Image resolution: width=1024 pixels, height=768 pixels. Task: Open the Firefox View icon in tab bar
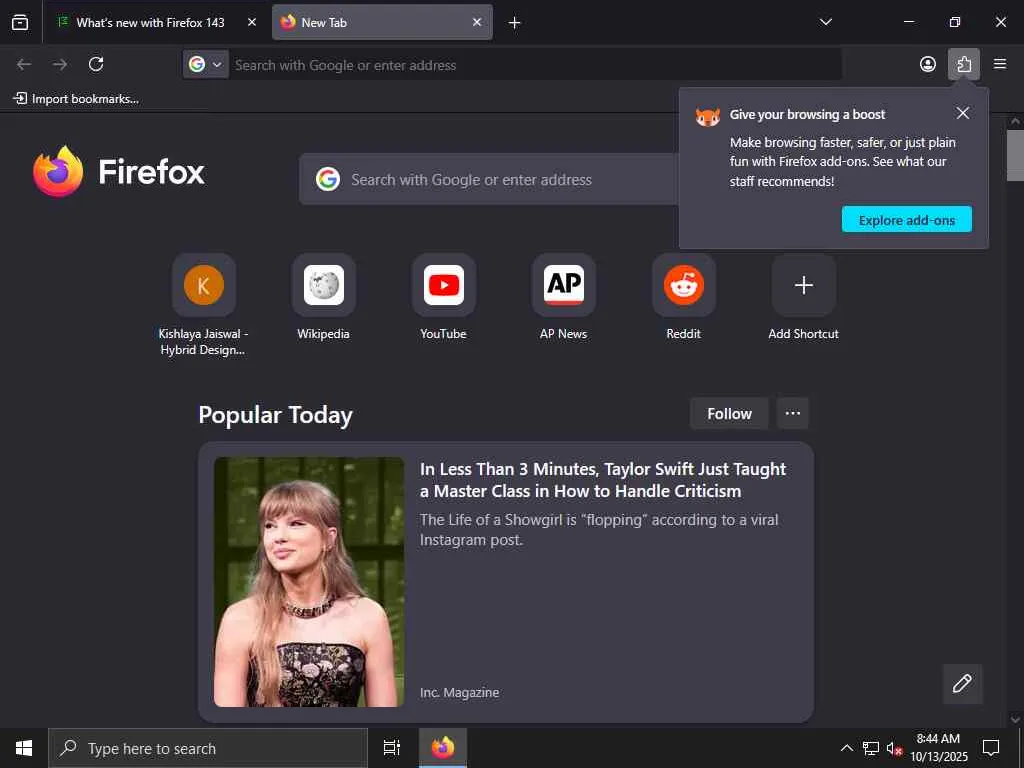click(x=20, y=22)
